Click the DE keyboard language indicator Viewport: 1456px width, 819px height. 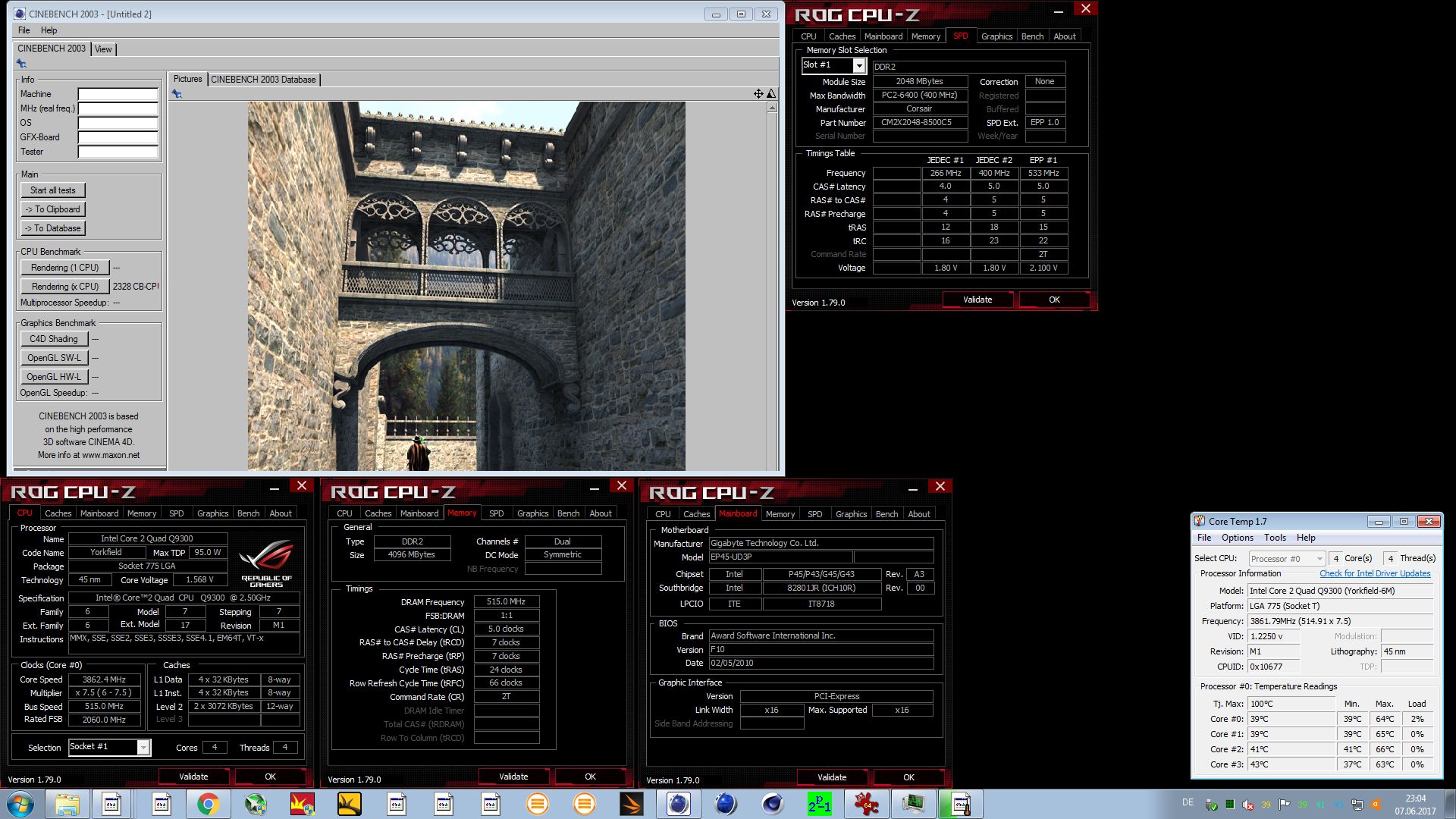[1188, 802]
